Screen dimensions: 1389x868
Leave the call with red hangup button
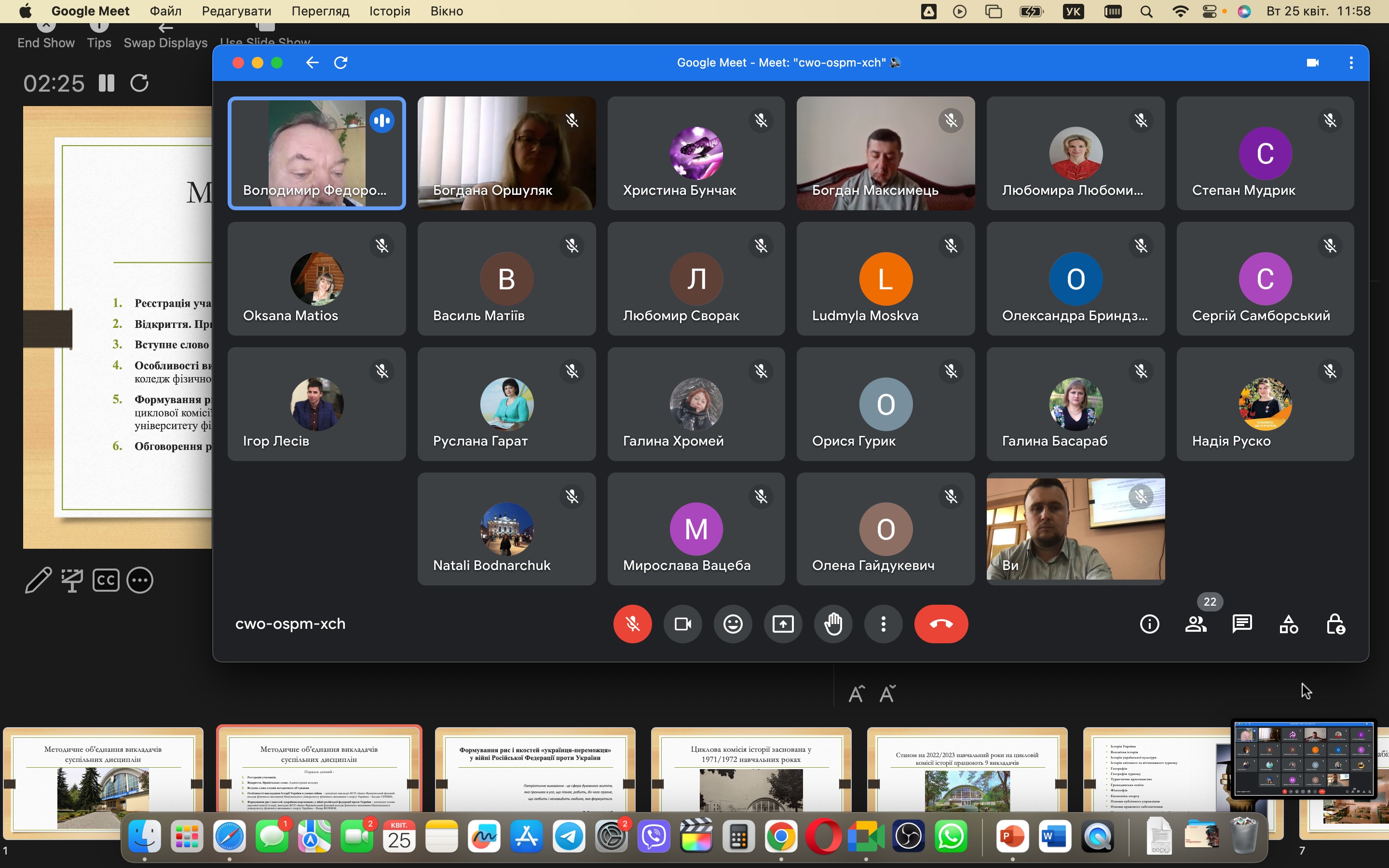[941, 624]
